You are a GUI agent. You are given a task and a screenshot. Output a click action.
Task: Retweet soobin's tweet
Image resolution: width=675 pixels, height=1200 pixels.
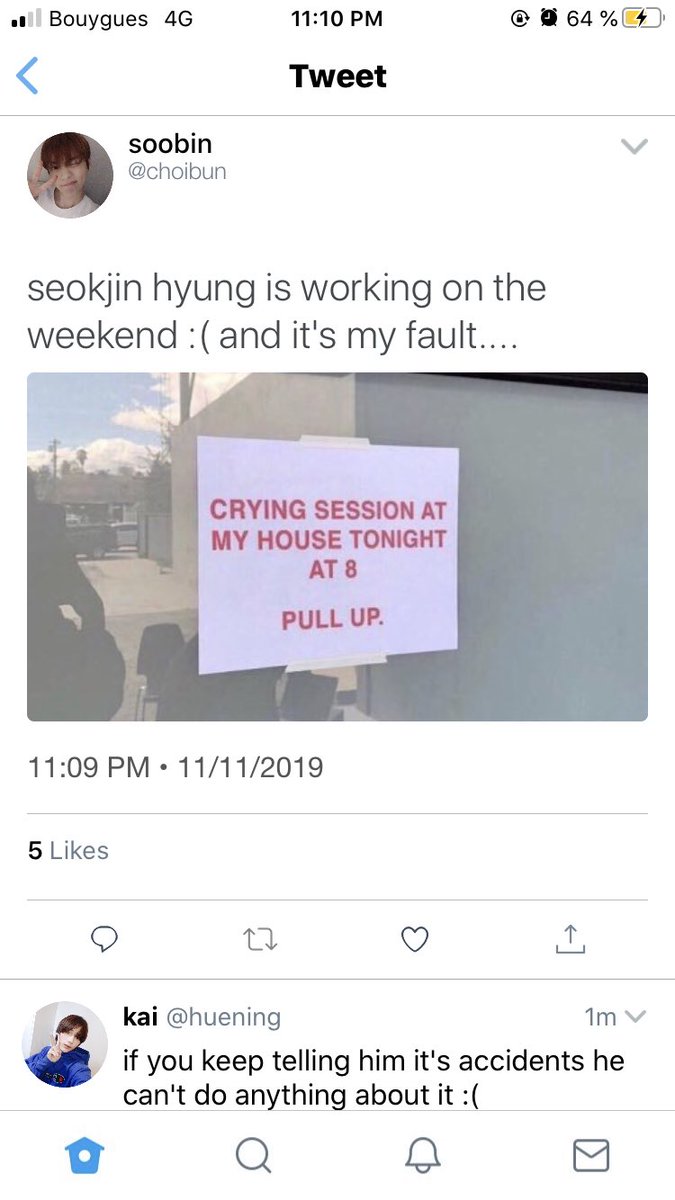pyautogui.click(x=260, y=938)
